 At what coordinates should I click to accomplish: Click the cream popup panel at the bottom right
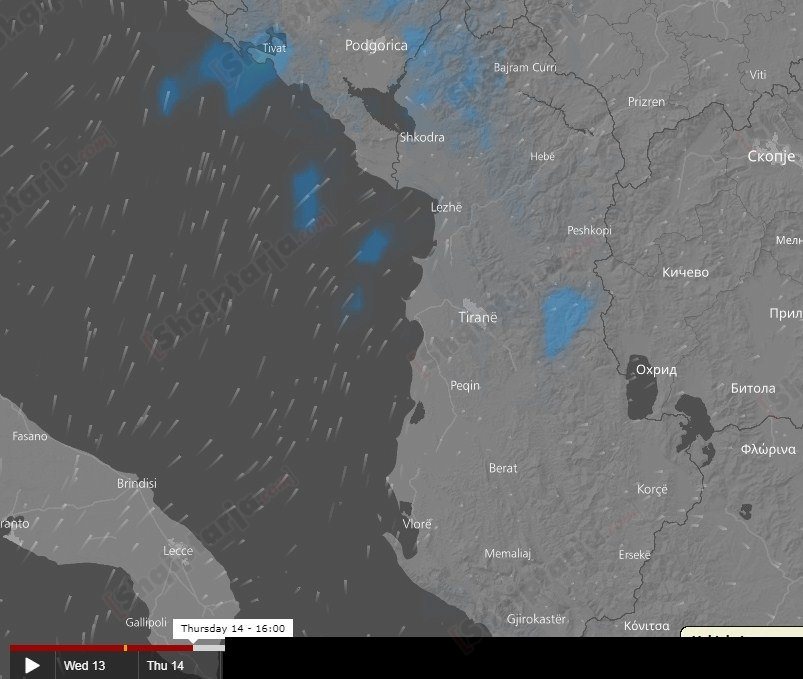tap(742, 634)
